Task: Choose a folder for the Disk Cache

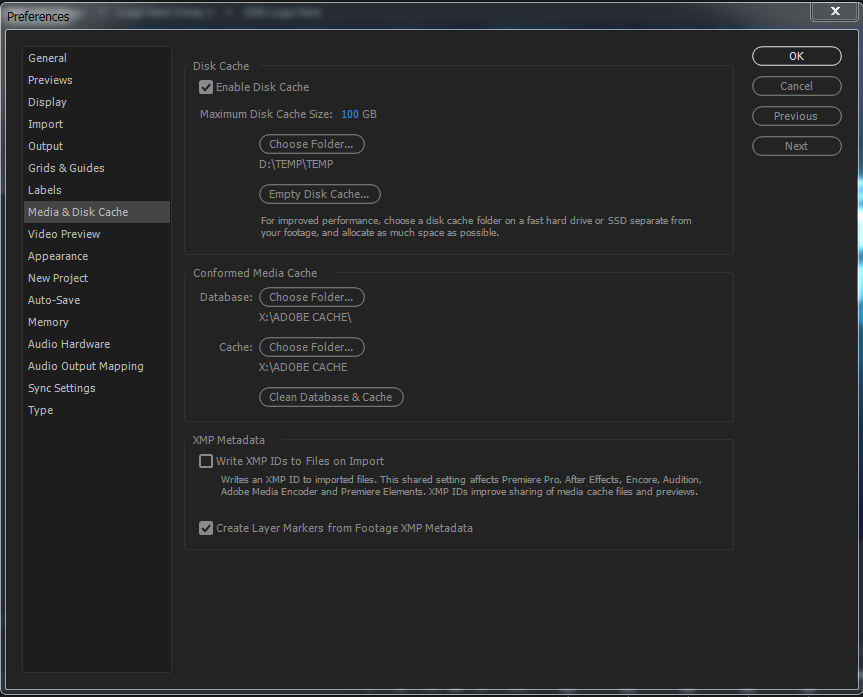Action: click(x=312, y=144)
